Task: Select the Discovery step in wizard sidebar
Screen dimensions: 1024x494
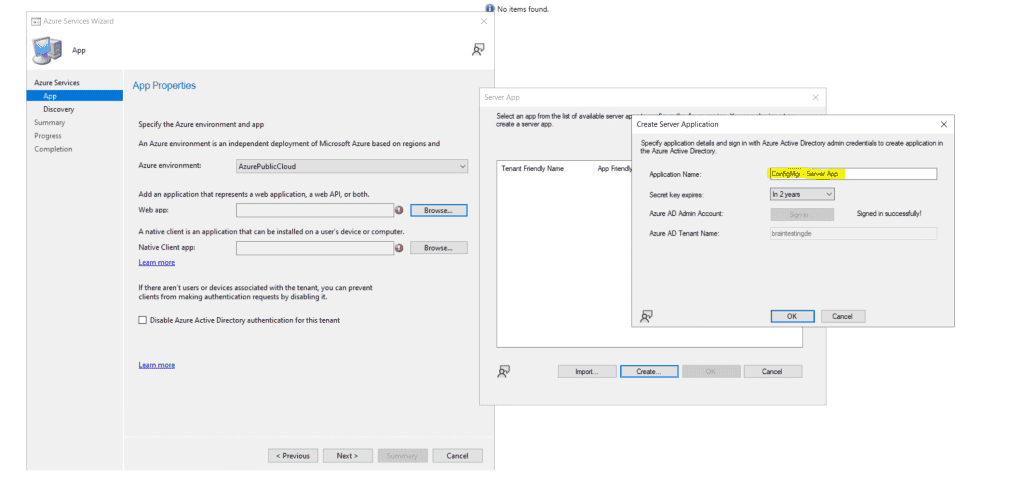Action: pyautogui.click(x=59, y=109)
